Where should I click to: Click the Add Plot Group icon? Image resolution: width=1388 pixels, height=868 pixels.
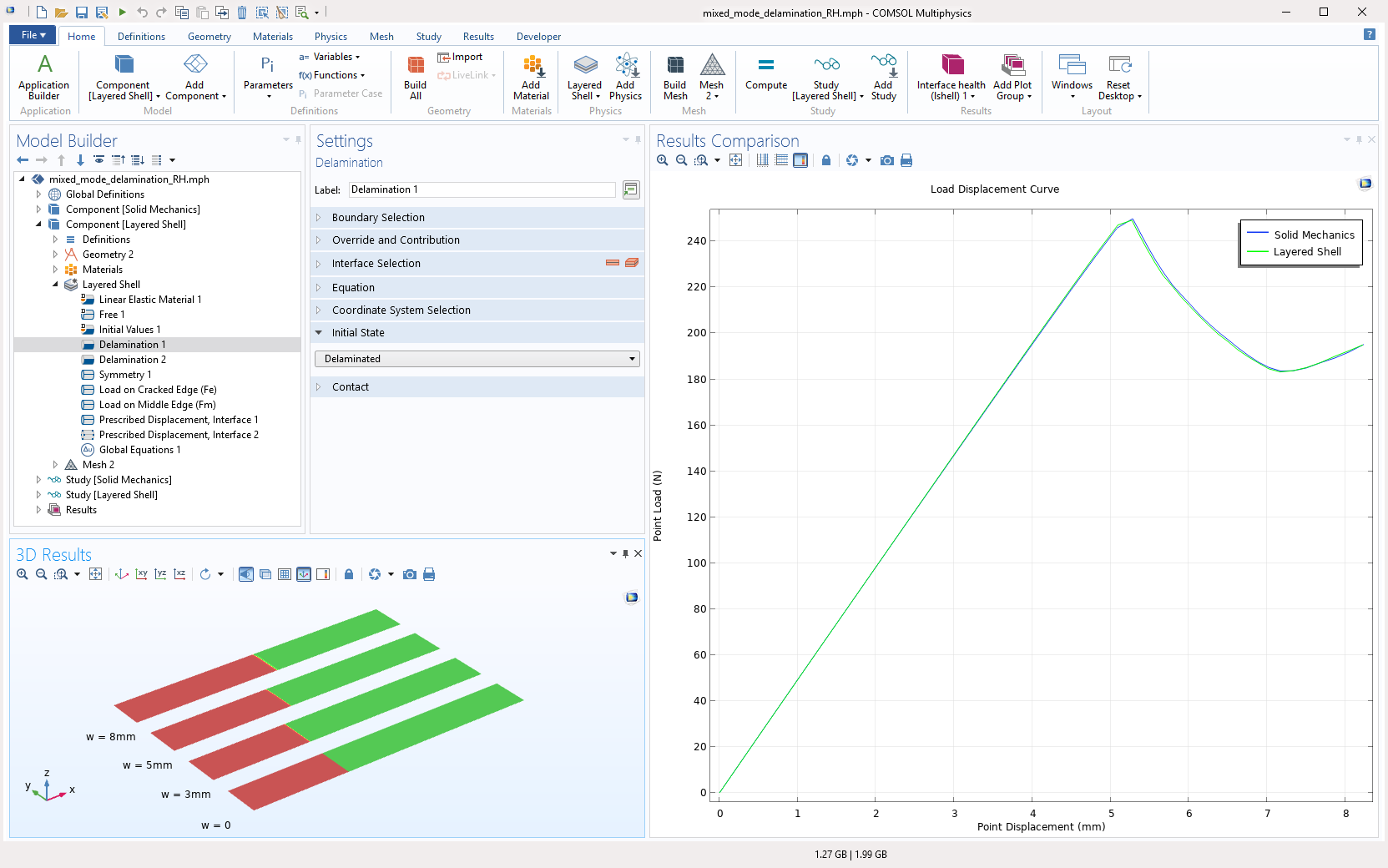click(1012, 67)
